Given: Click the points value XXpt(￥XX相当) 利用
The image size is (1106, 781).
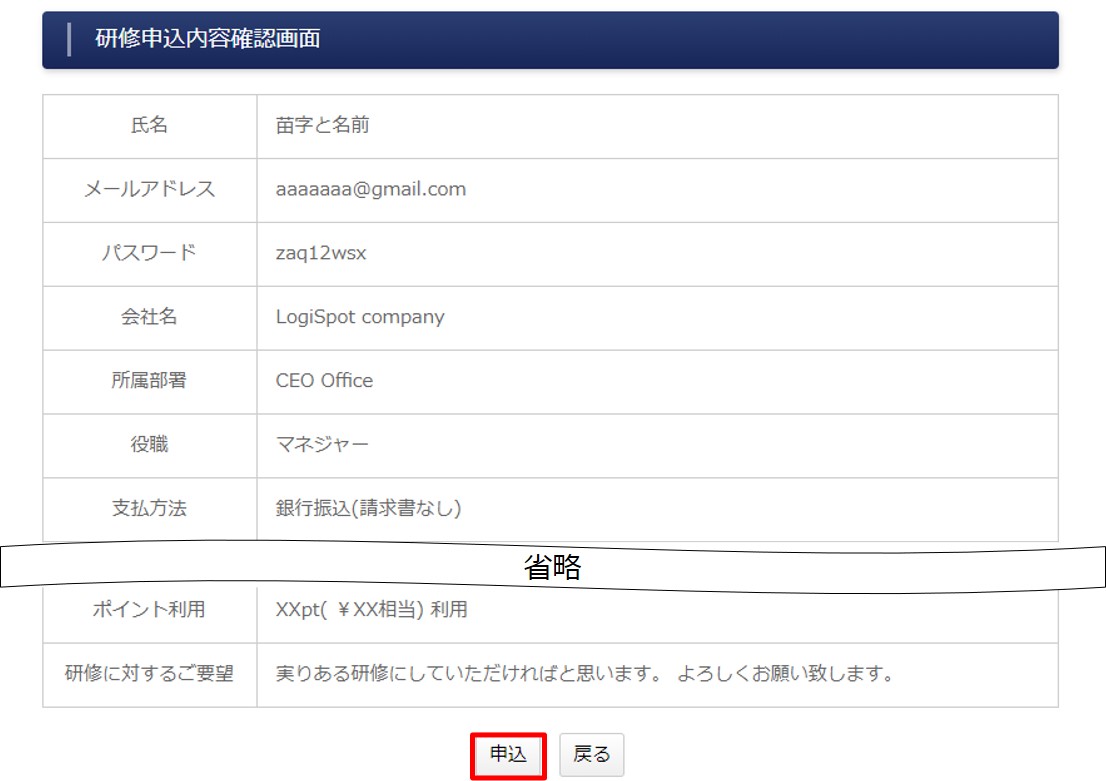Looking at the screenshot, I should pyautogui.click(x=371, y=610).
